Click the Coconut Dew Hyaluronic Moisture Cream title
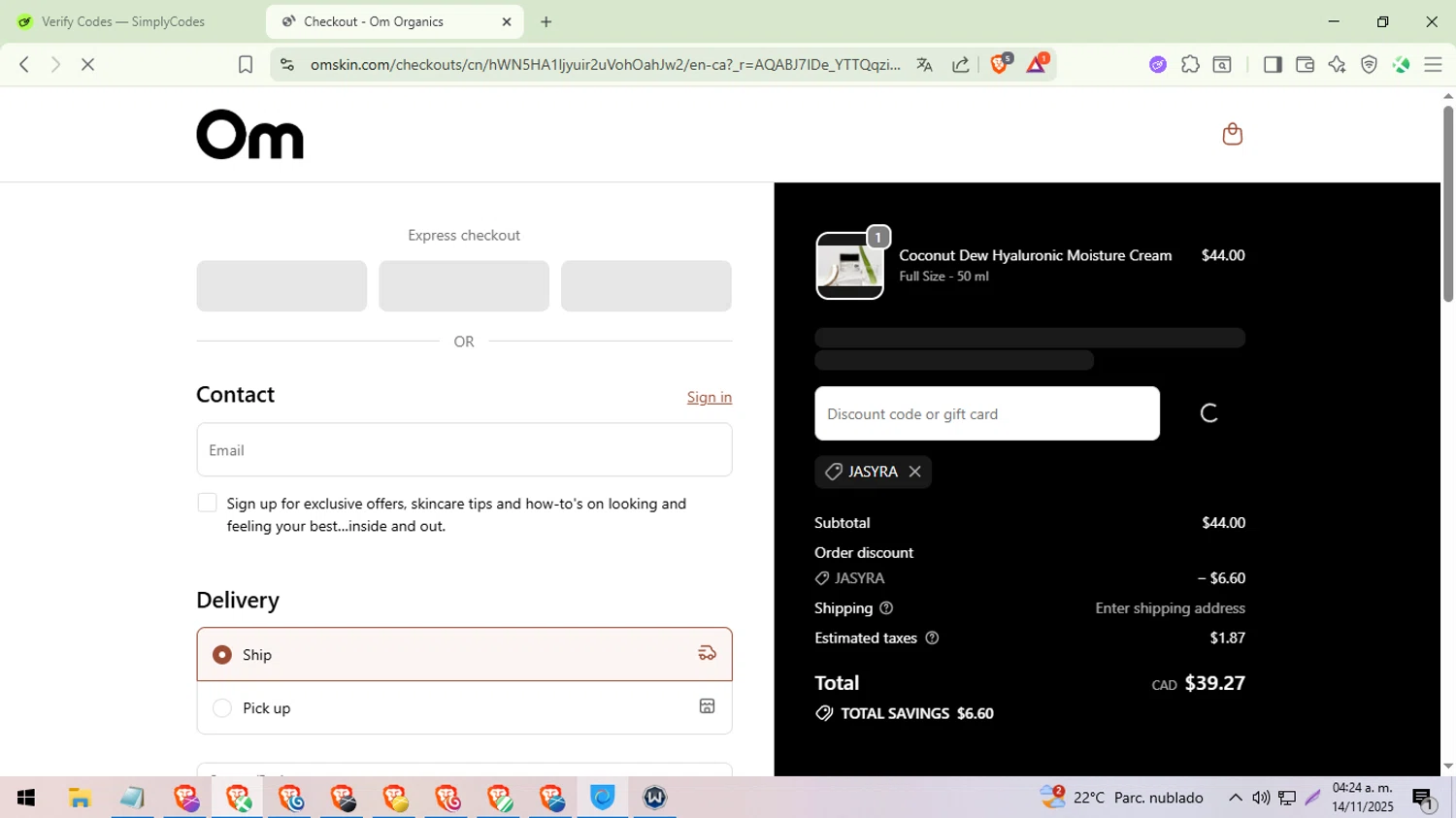The image size is (1456, 818). [x=1036, y=255]
